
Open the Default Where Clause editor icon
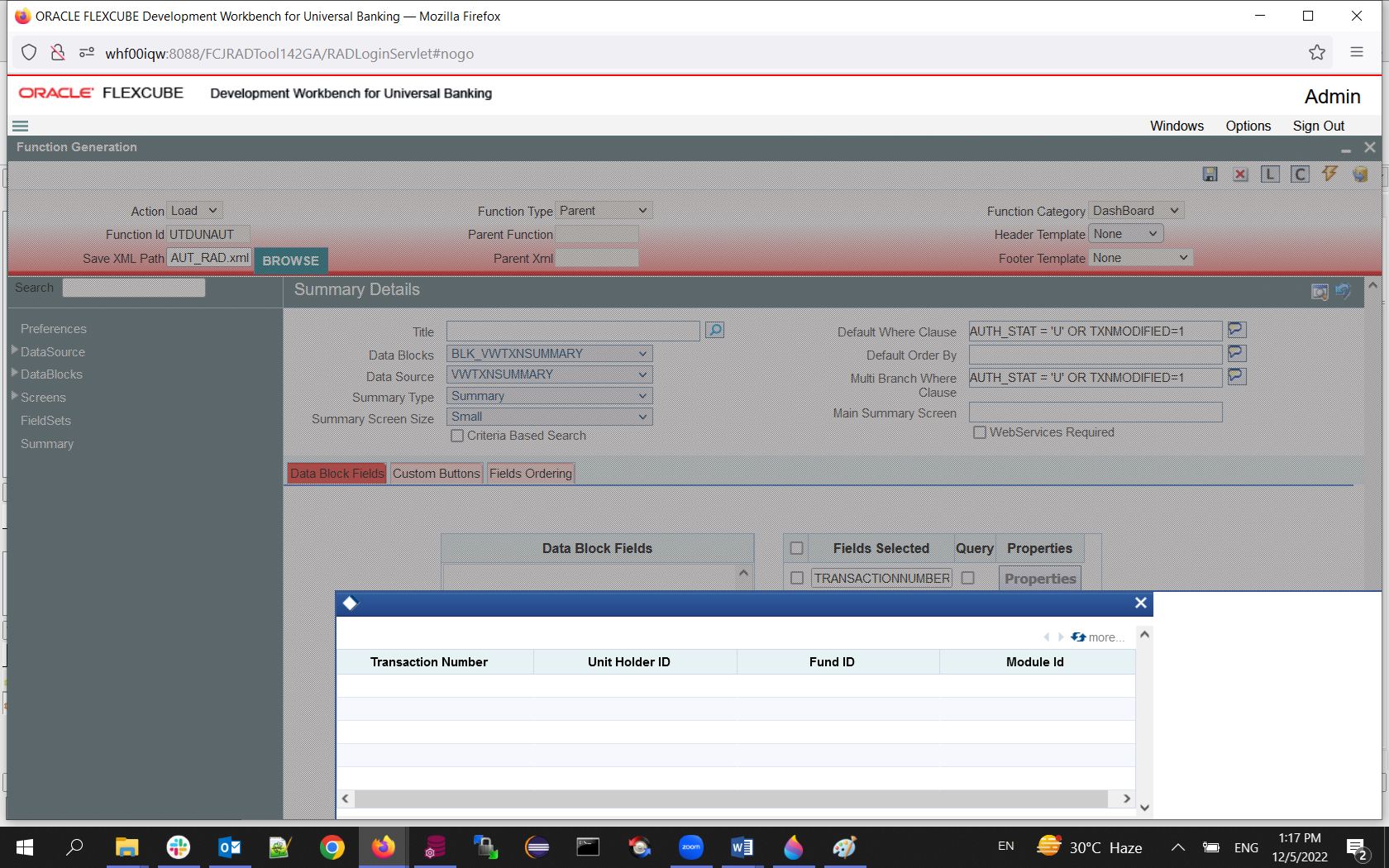(x=1236, y=330)
